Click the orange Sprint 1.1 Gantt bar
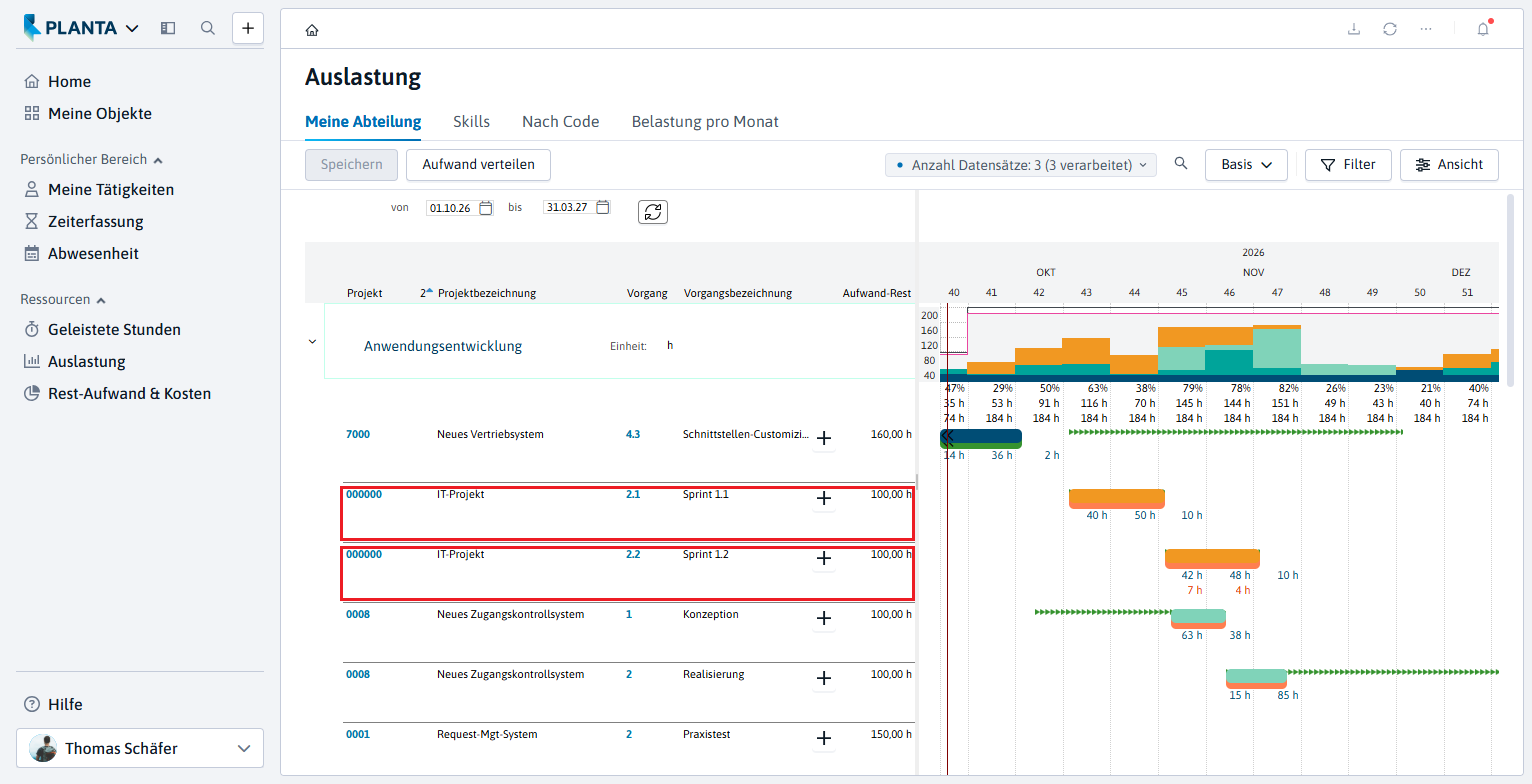The height and width of the screenshot is (784, 1532). (x=1117, y=497)
